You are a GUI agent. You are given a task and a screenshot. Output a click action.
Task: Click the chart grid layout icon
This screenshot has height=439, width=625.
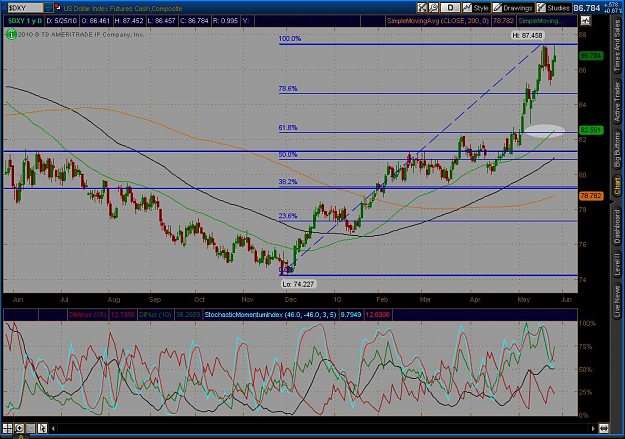(x=8, y=428)
